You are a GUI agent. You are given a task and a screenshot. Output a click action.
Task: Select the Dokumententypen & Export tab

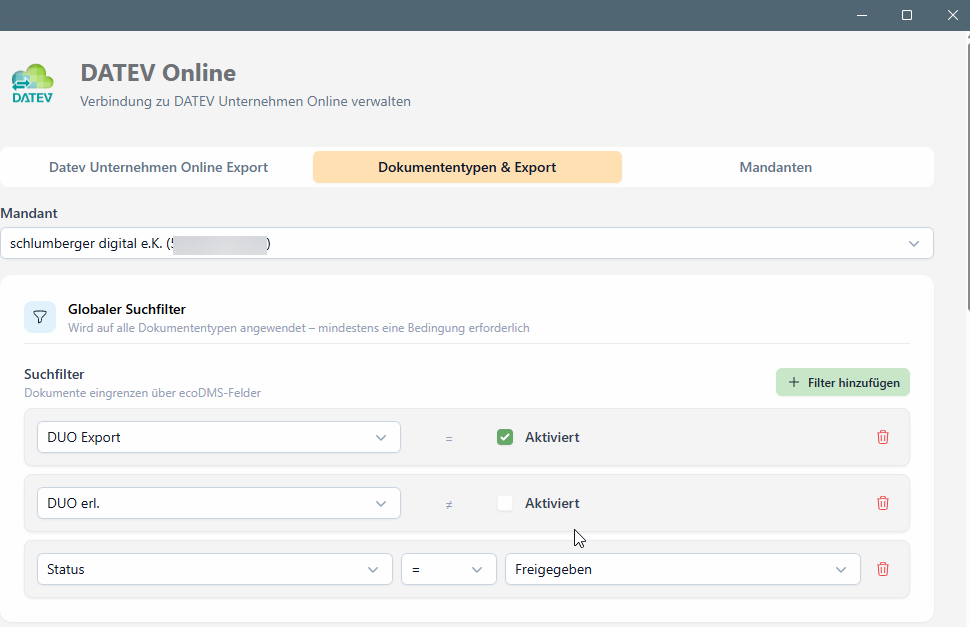pos(467,168)
